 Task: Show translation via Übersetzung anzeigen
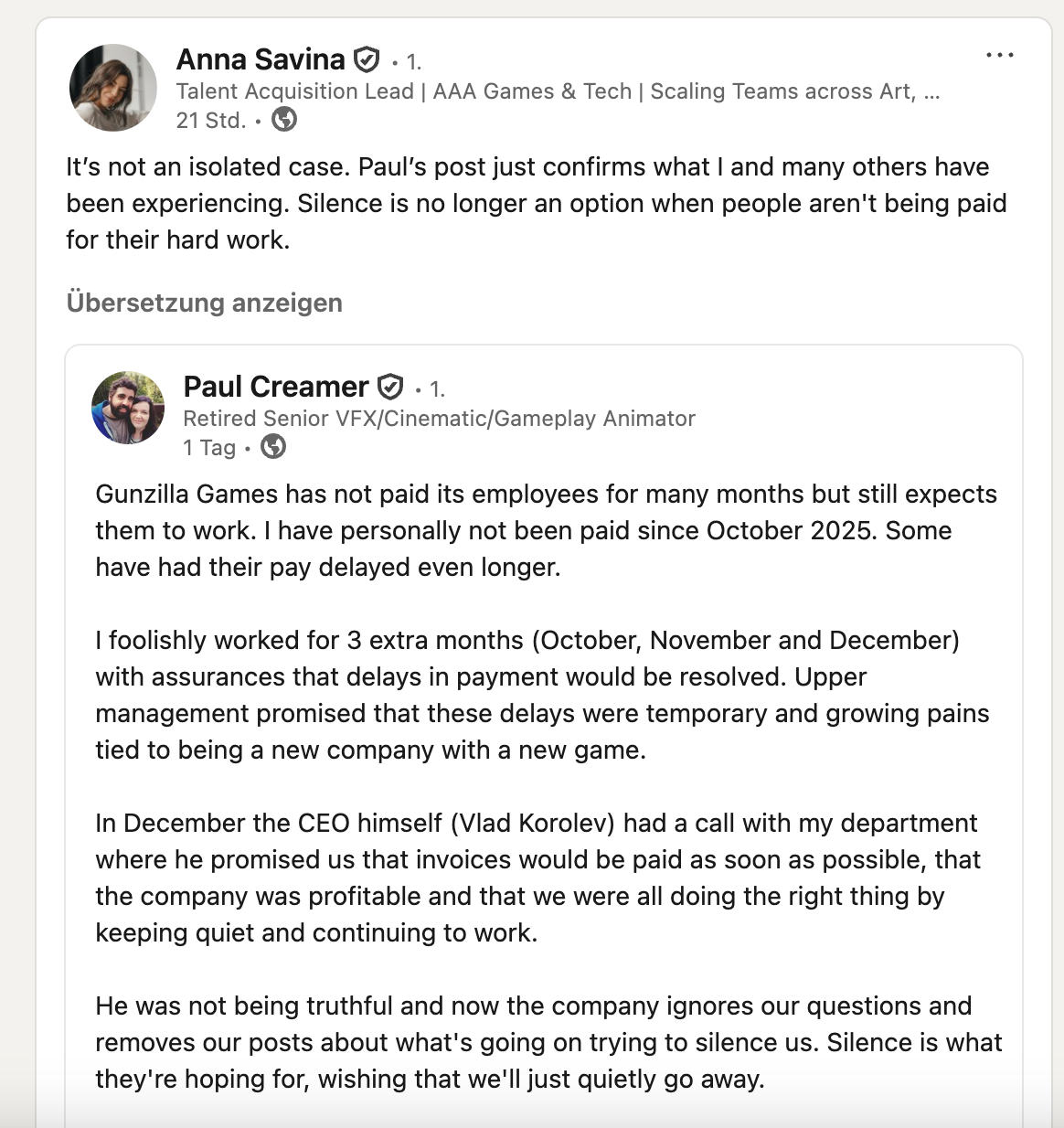(205, 303)
